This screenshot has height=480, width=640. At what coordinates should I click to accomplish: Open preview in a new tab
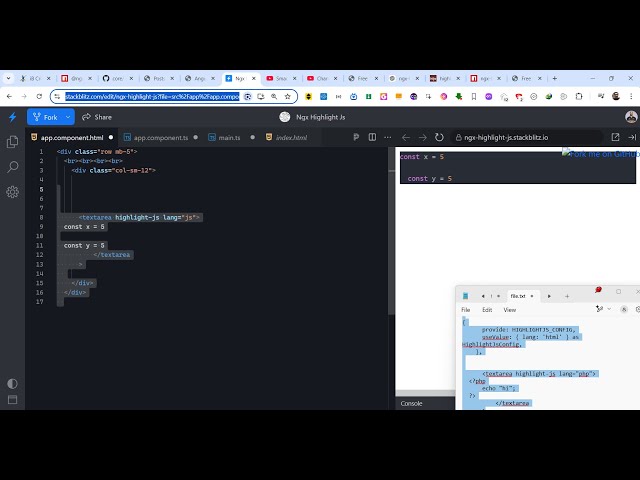coord(615,137)
